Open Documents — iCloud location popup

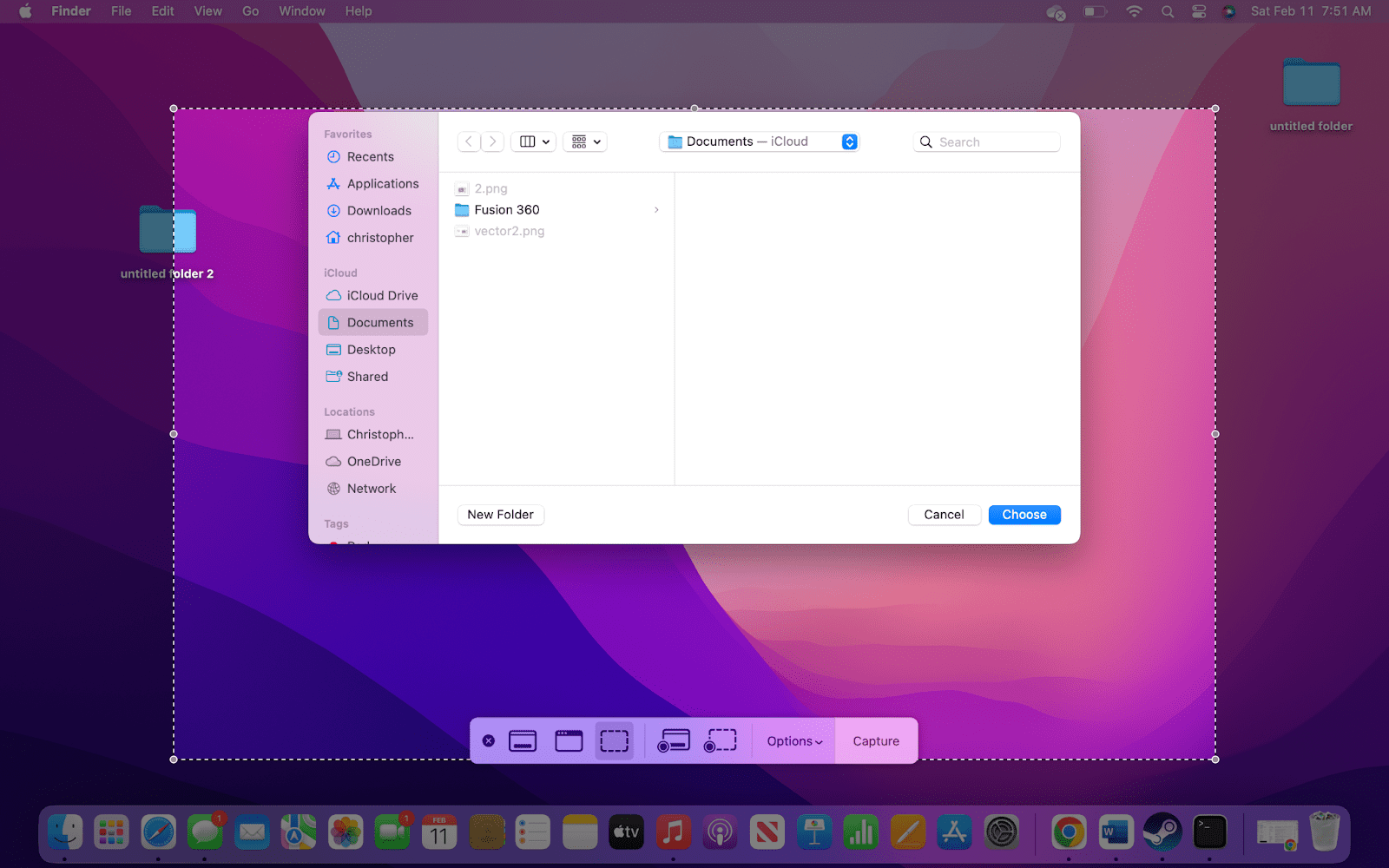point(760,141)
